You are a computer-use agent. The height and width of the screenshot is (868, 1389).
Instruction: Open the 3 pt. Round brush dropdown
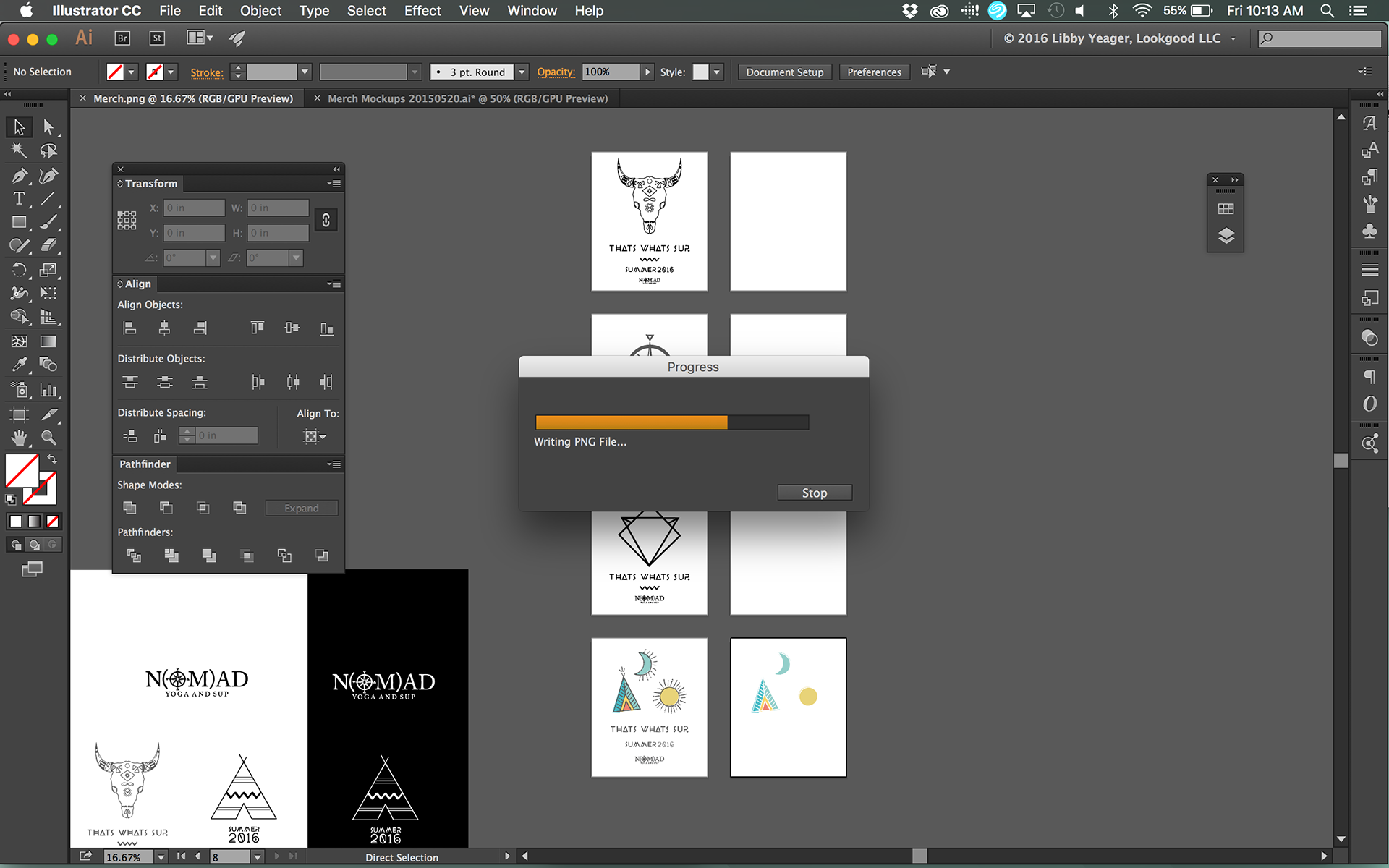[522, 72]
